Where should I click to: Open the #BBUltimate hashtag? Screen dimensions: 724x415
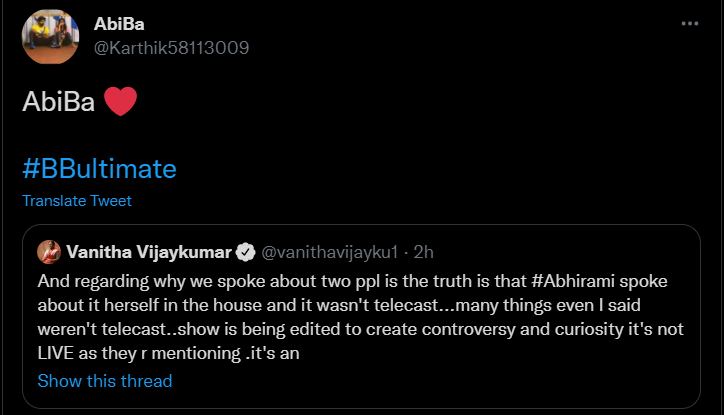click(99, 169)
